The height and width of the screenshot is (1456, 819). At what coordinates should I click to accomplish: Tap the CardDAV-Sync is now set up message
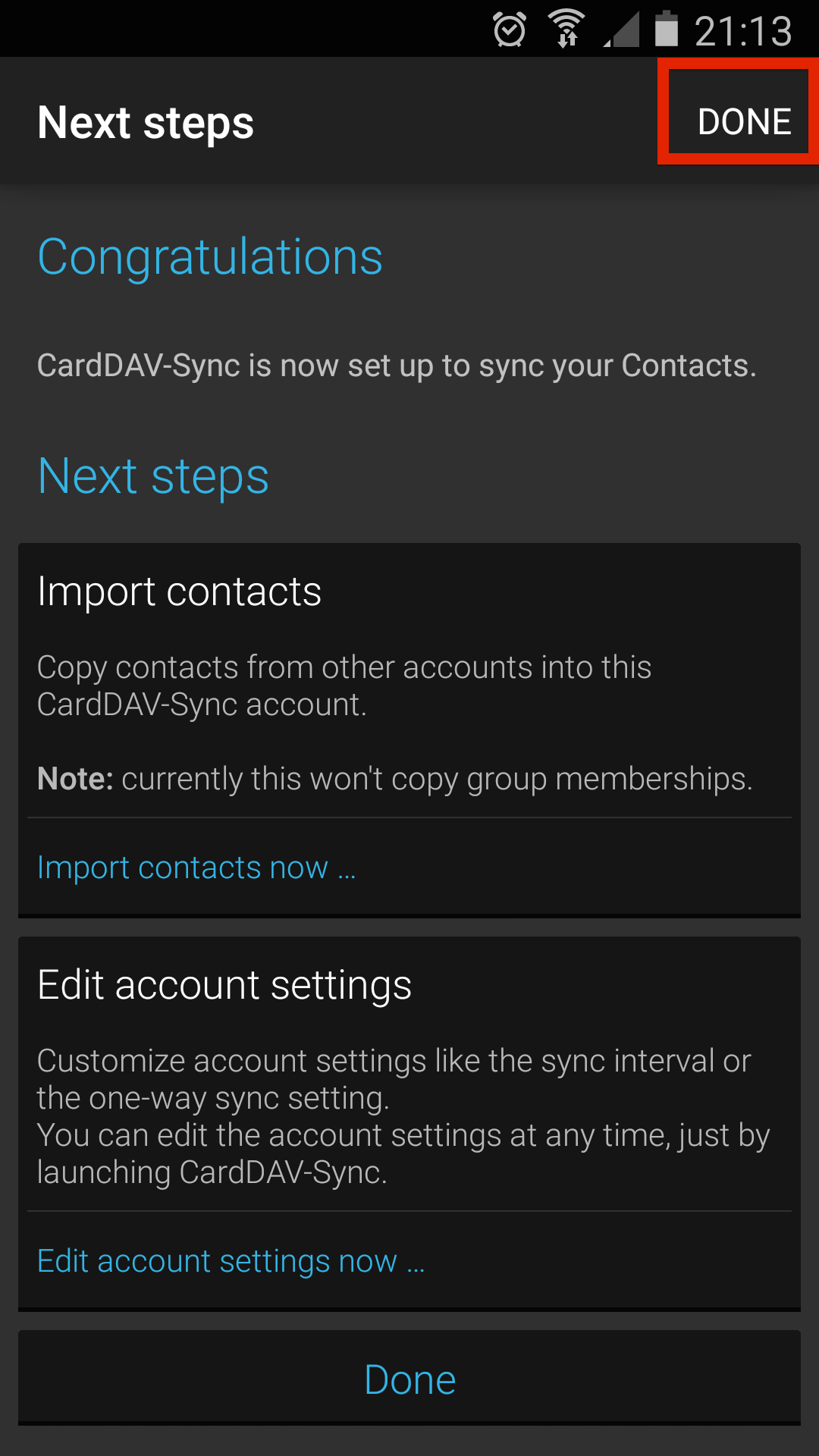click(x=397, y=366)
